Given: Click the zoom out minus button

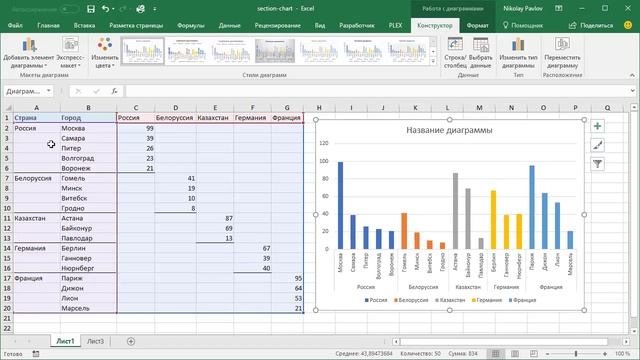Looking at the screenshot, I should click(547, 354).
